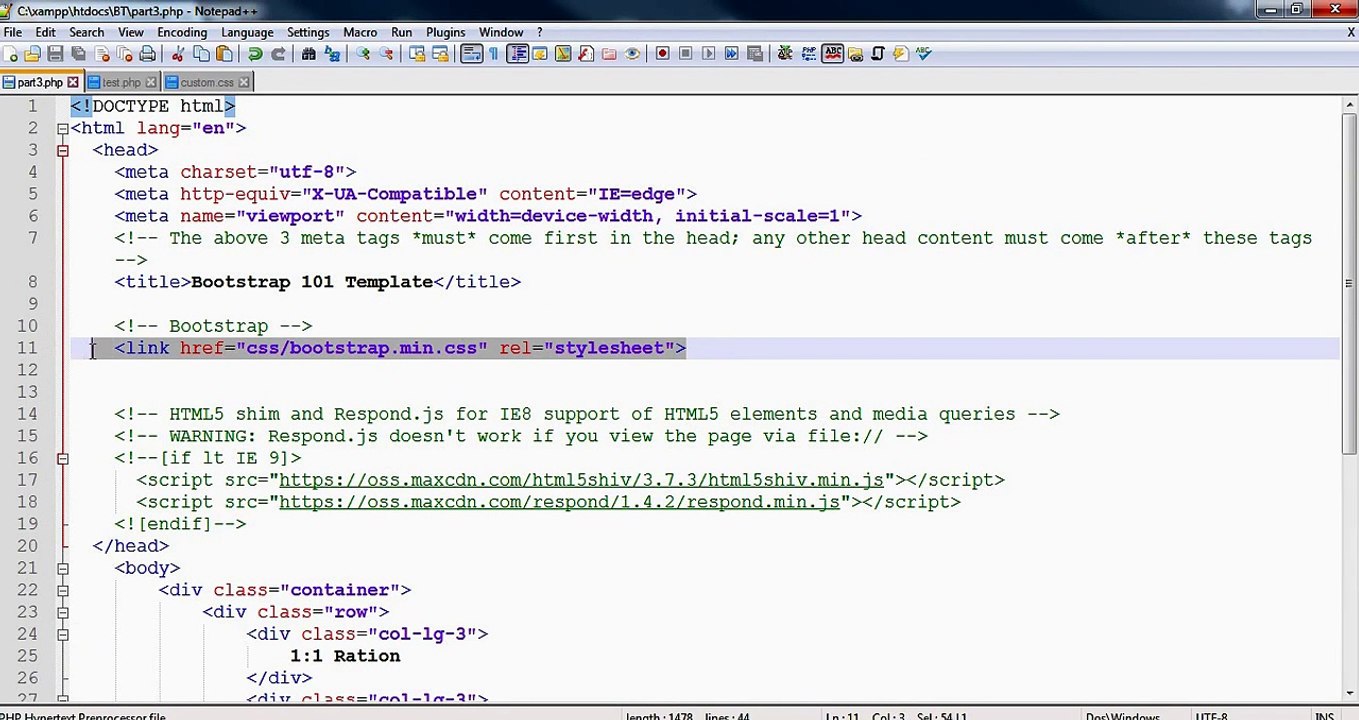Open the Language menu
The width and height of the screenshot is (1359, 720).
point(247,32)
